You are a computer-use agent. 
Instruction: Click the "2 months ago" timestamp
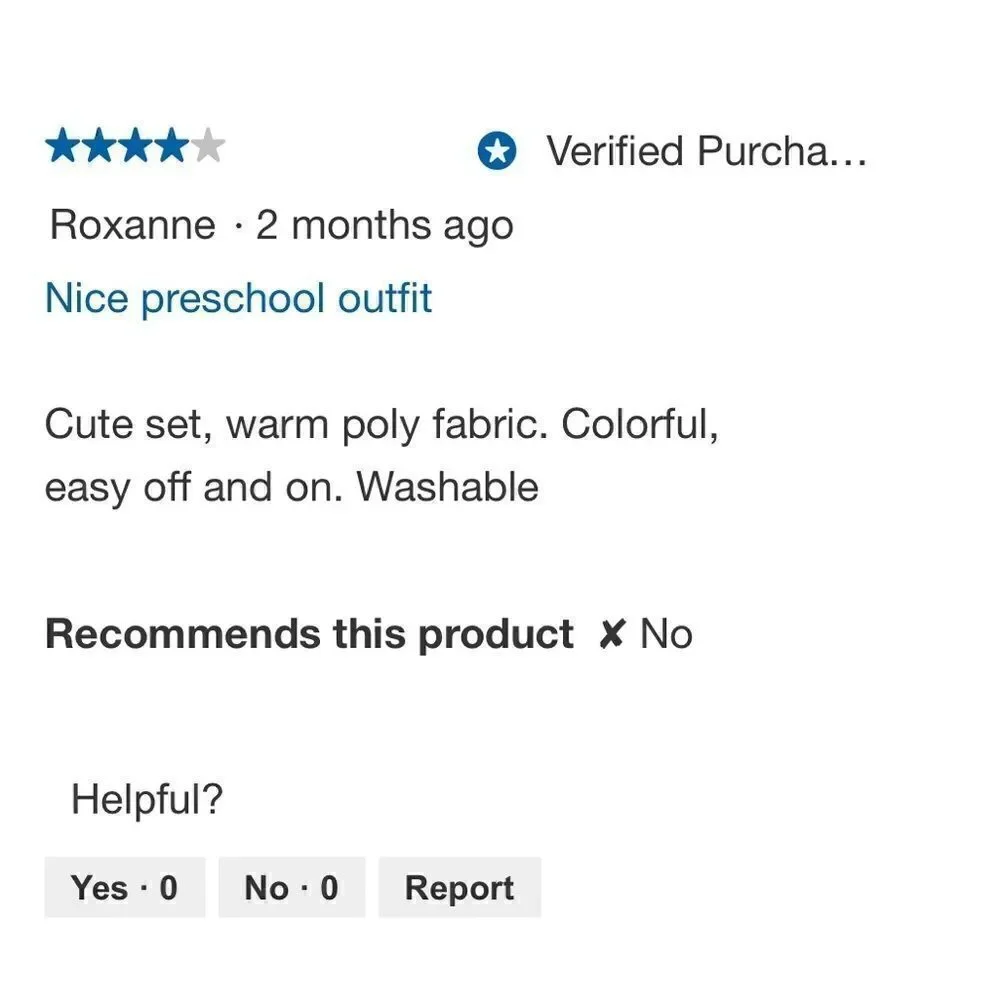click(385, 226)
